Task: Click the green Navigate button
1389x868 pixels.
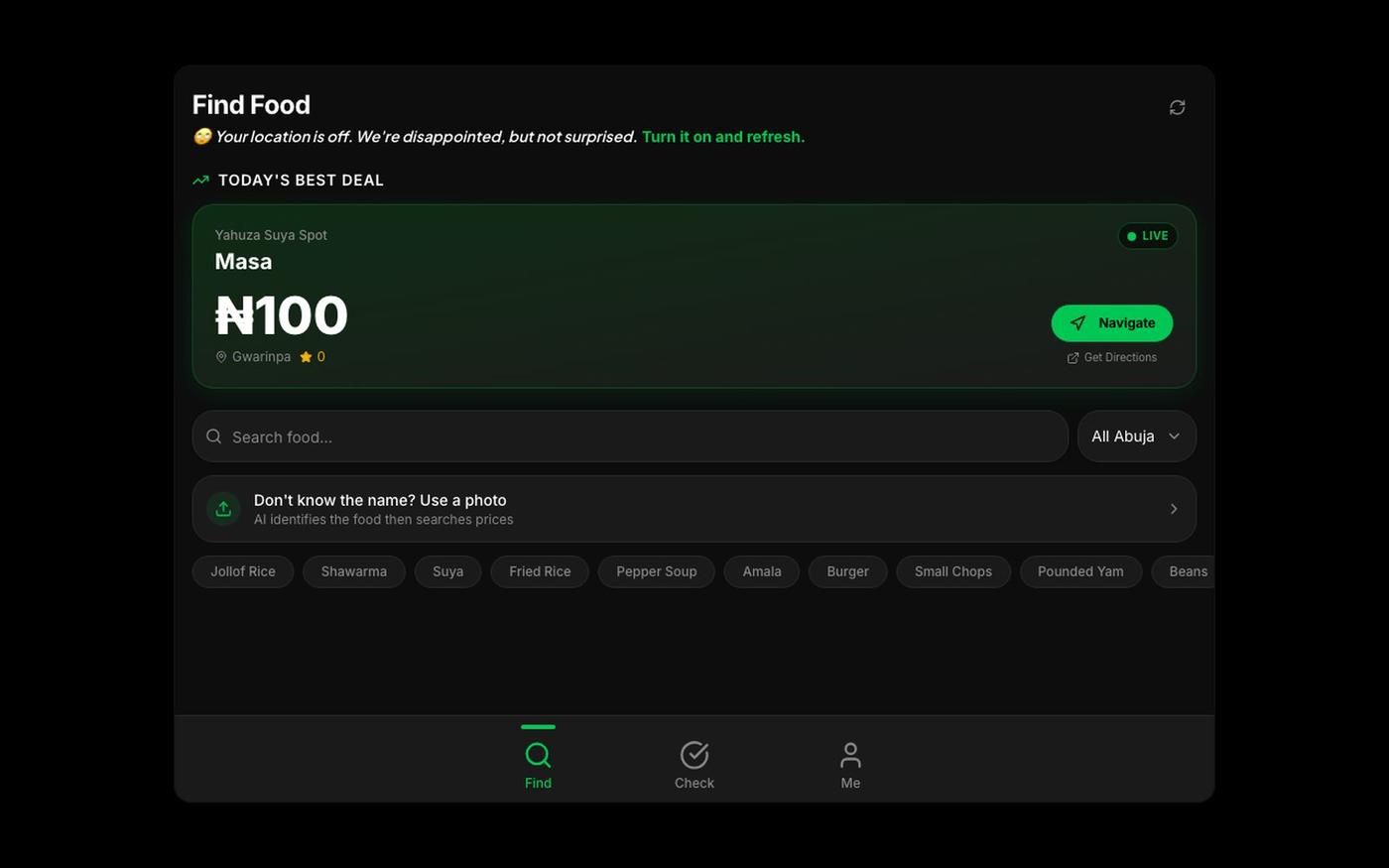Action: tap(1112, 323)
